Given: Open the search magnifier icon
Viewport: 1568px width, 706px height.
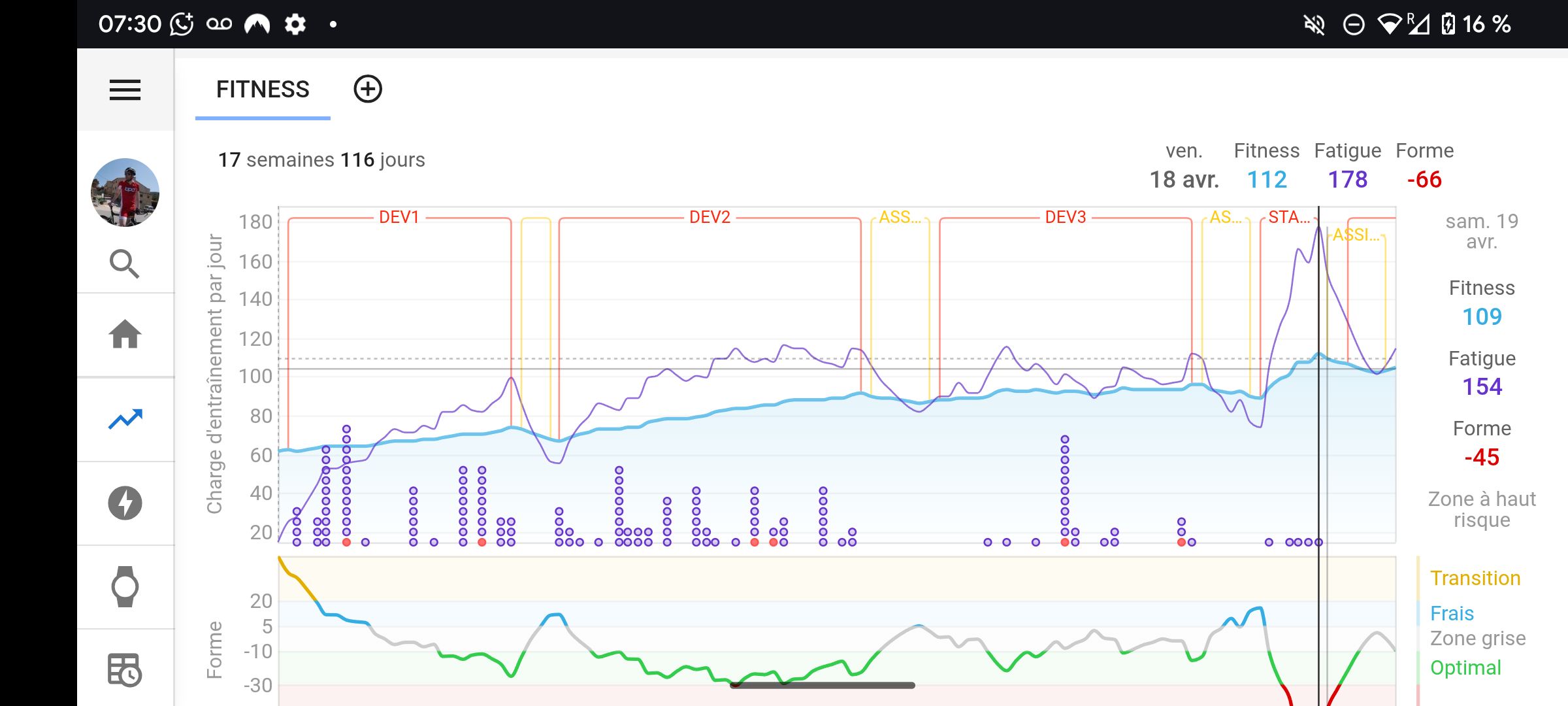Looking at the screenshot, I should pyautogui.click(x=125, y=264).
